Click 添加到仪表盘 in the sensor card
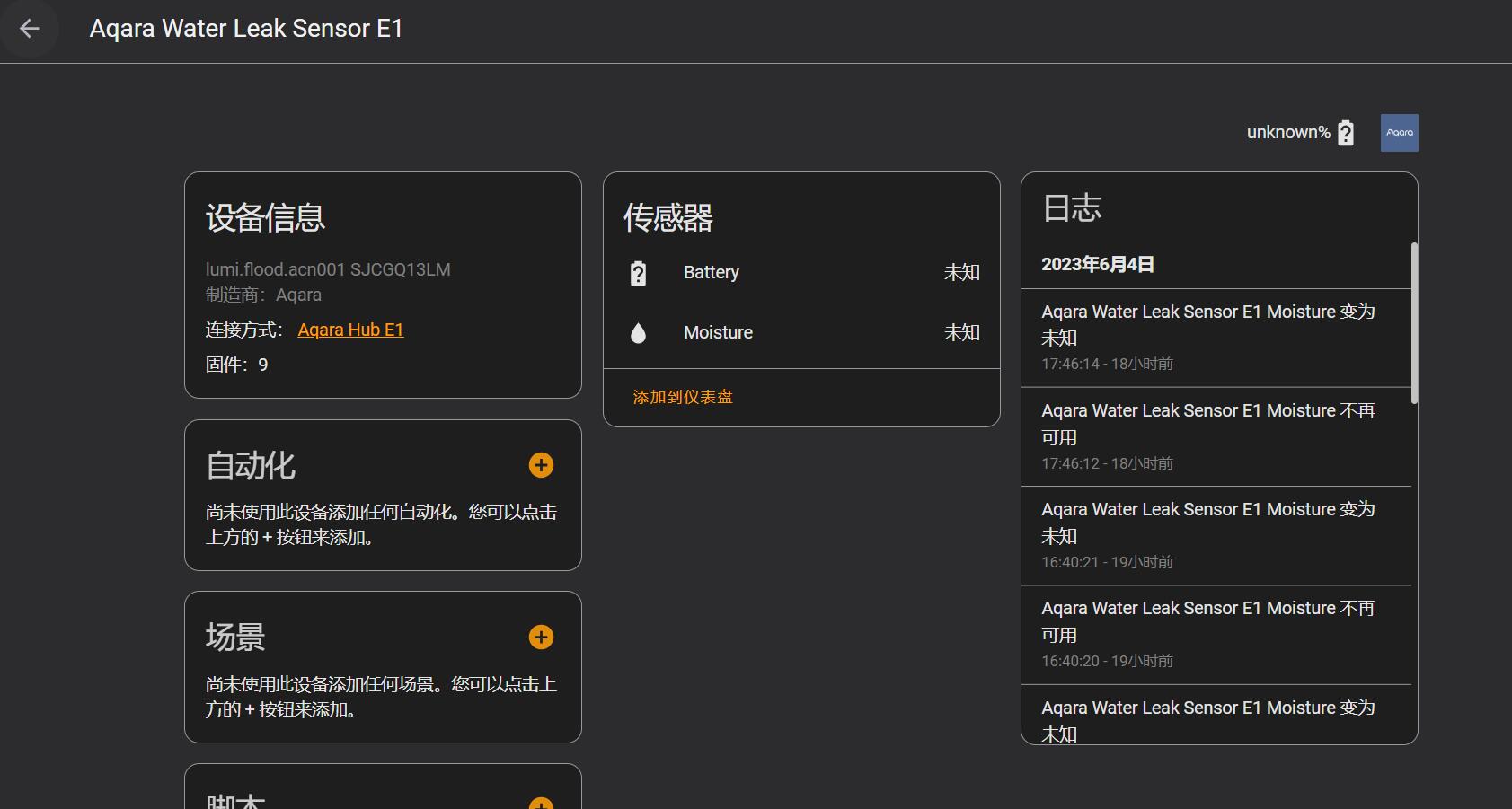This screenshot has width=1512, height=809. click(x=683, y=396)
